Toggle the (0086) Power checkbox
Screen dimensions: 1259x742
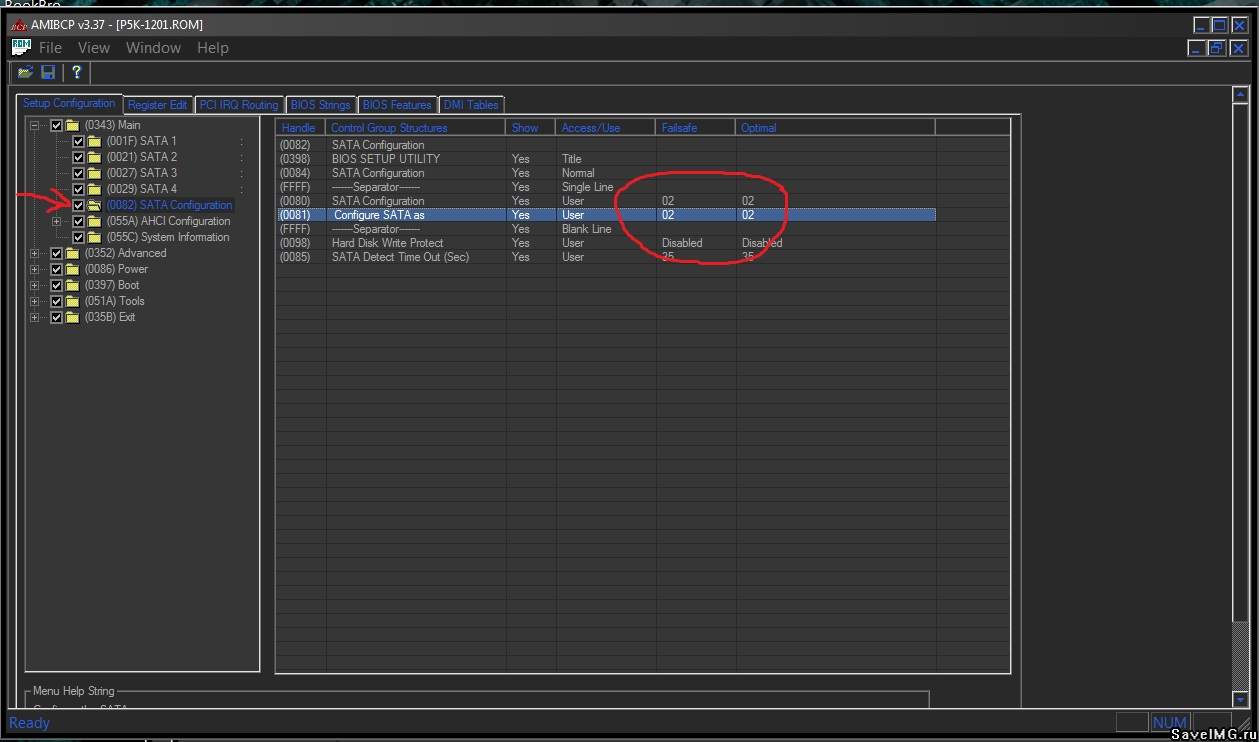[57, 269]
